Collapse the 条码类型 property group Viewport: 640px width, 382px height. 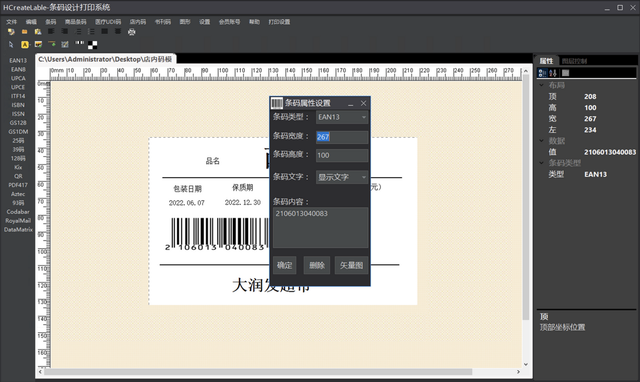tap(542, 163)
